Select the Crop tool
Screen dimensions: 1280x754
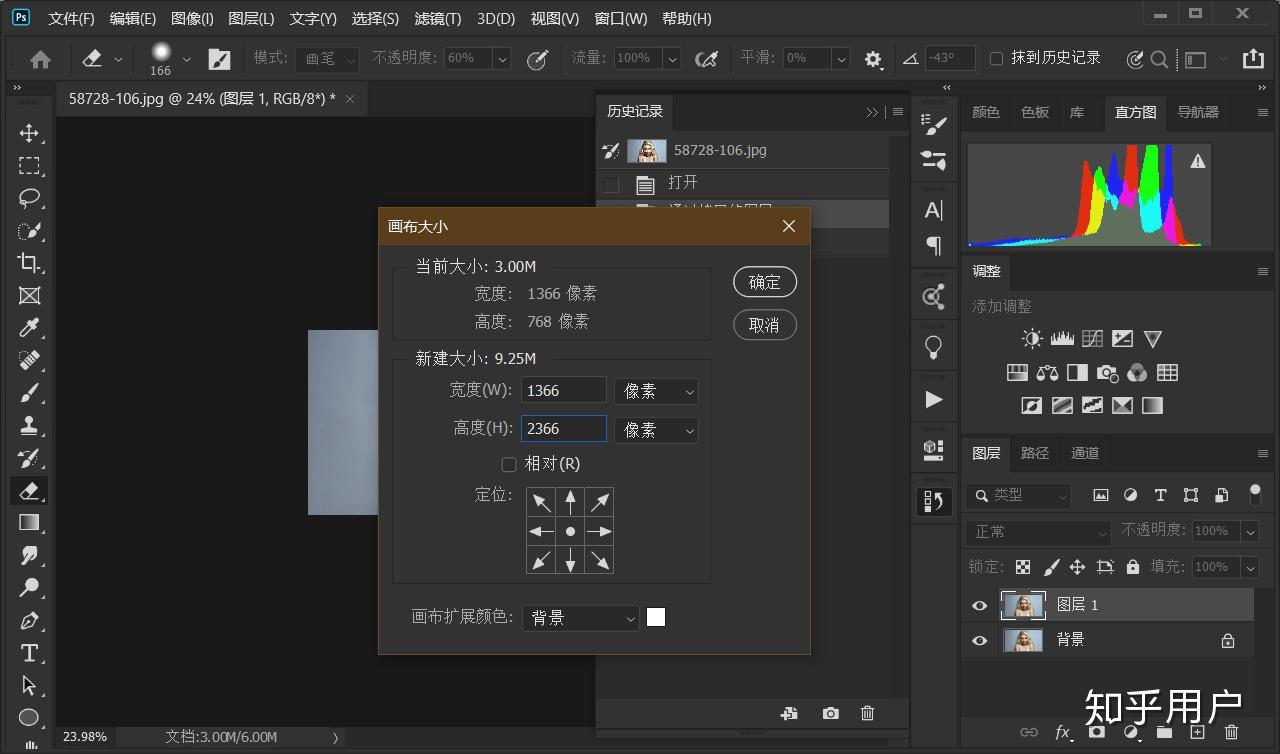(29, 263)
